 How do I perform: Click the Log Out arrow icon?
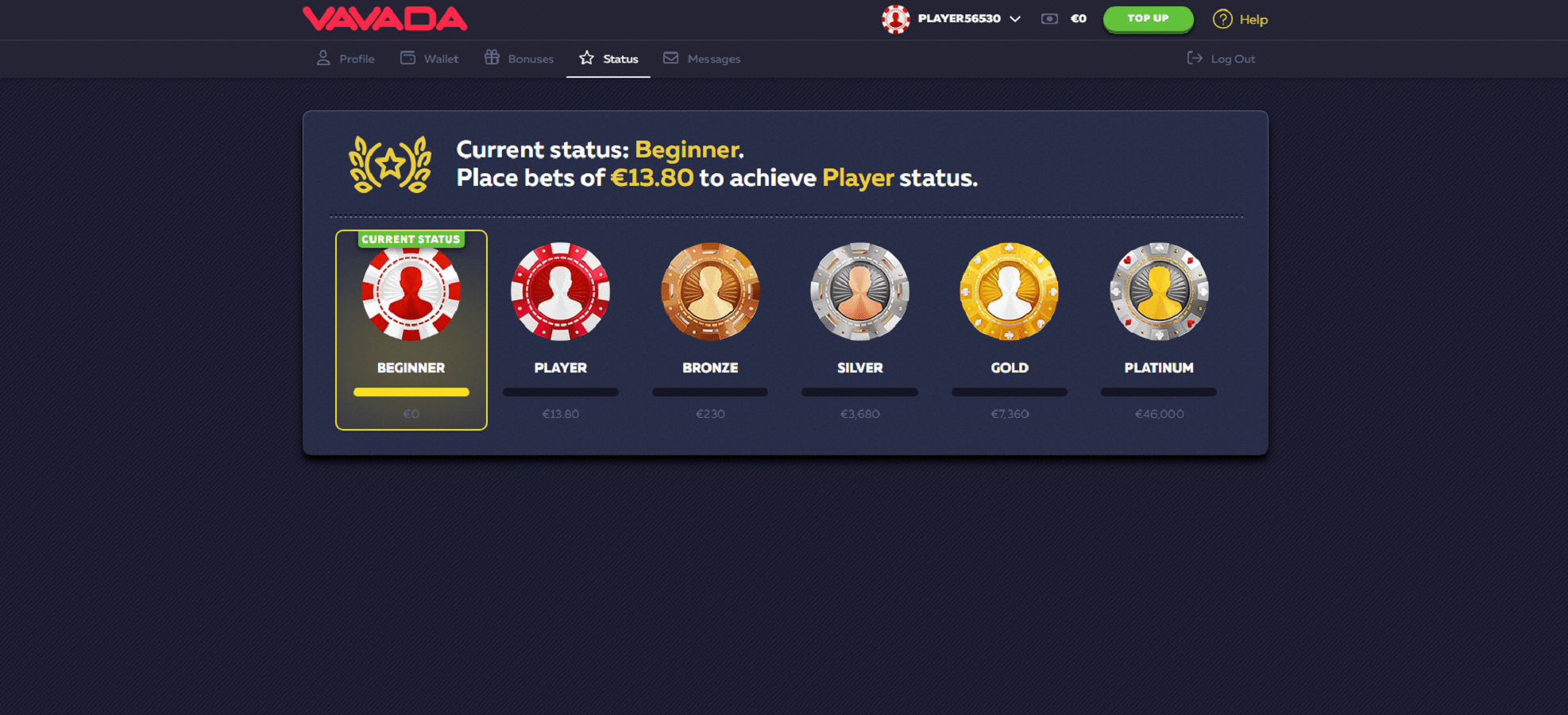pyautogui.click(x=1194, y=58)
